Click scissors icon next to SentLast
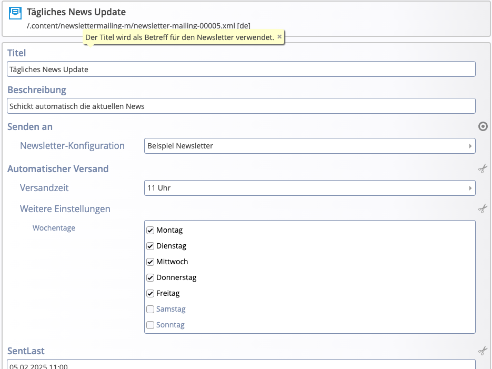The image size is (492, 369). (482, 351)
